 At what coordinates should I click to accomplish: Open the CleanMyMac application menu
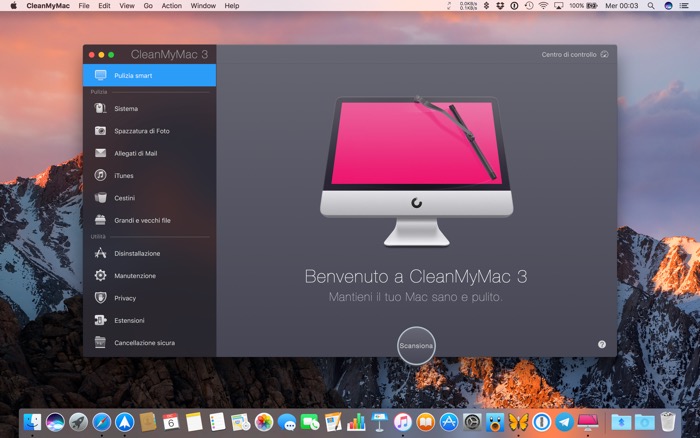(x=48, y=6)
